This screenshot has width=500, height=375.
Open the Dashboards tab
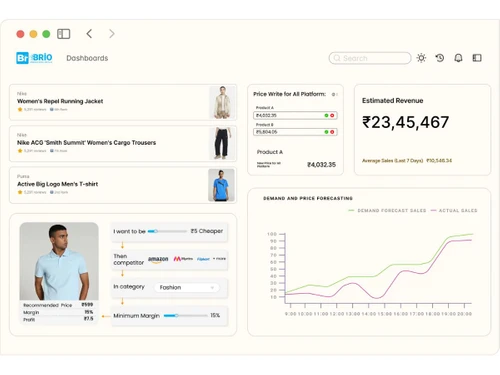click(x=87, y=58)
